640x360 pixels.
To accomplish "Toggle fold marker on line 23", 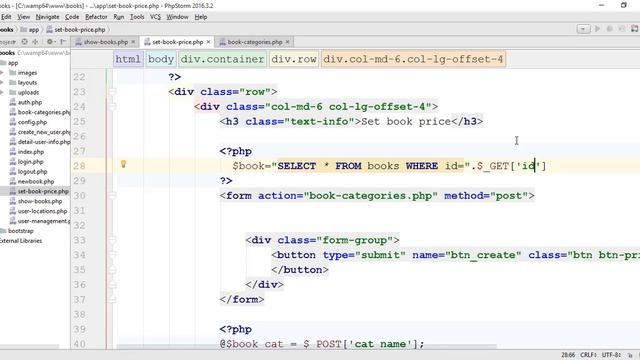I will click(x=112, y=92).
